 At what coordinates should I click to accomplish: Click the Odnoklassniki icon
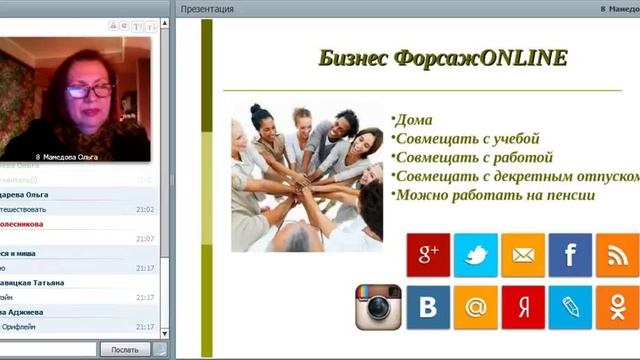618,307
